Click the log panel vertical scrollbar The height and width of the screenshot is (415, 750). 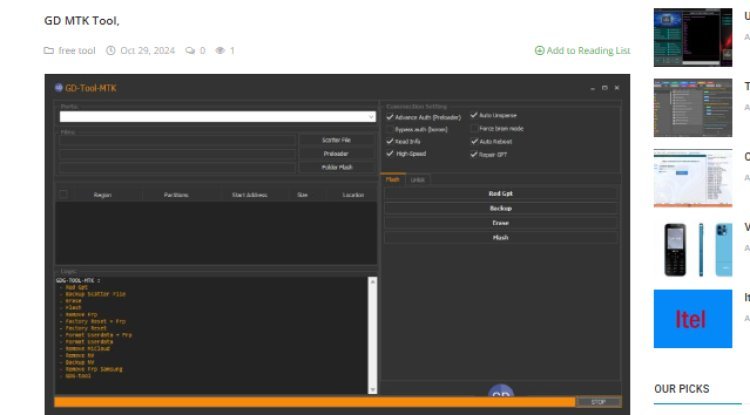pyautogui.click(x=373, y=336)
